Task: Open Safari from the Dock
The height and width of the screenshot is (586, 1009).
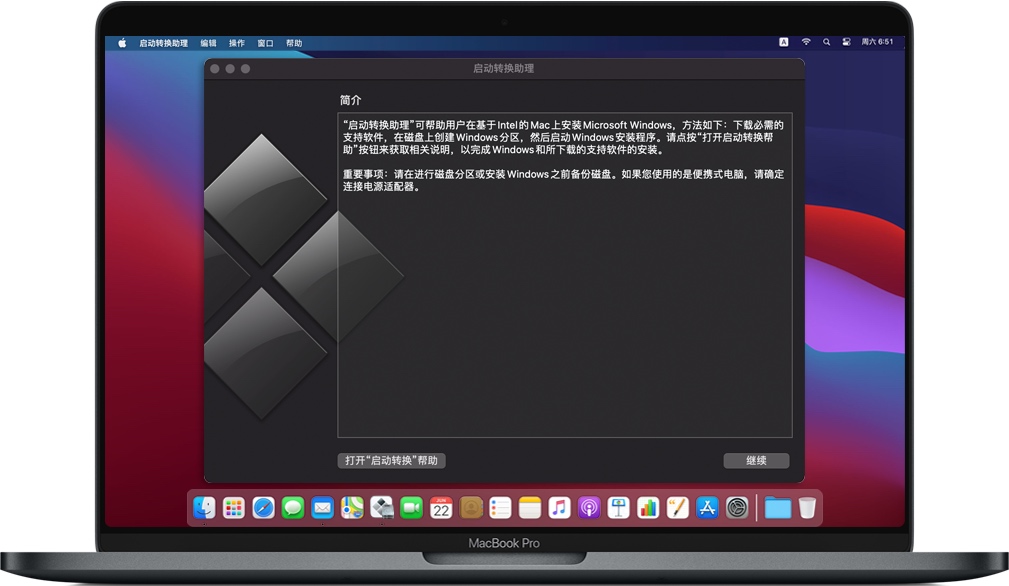Action: [263, 507]
